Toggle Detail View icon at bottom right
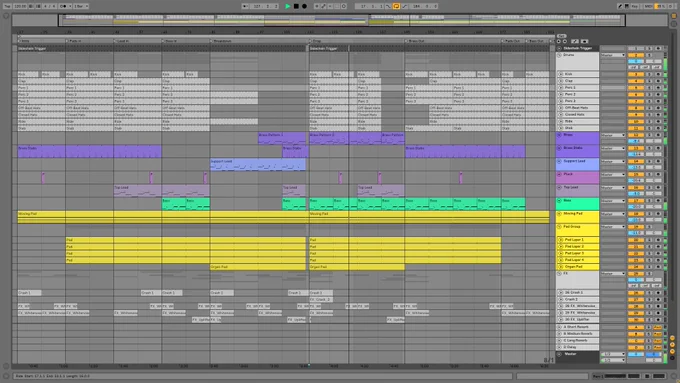Viewport: 680px width, 383px height. (x=674, y=376)
